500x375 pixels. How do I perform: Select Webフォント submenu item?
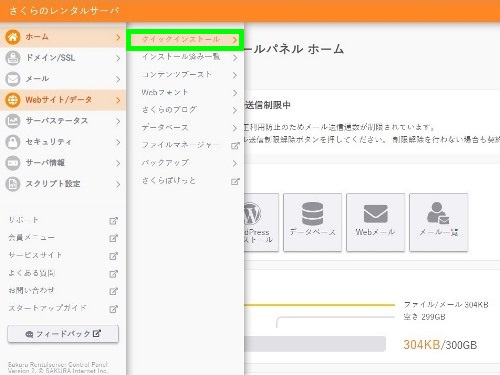(x=185, y=92)
